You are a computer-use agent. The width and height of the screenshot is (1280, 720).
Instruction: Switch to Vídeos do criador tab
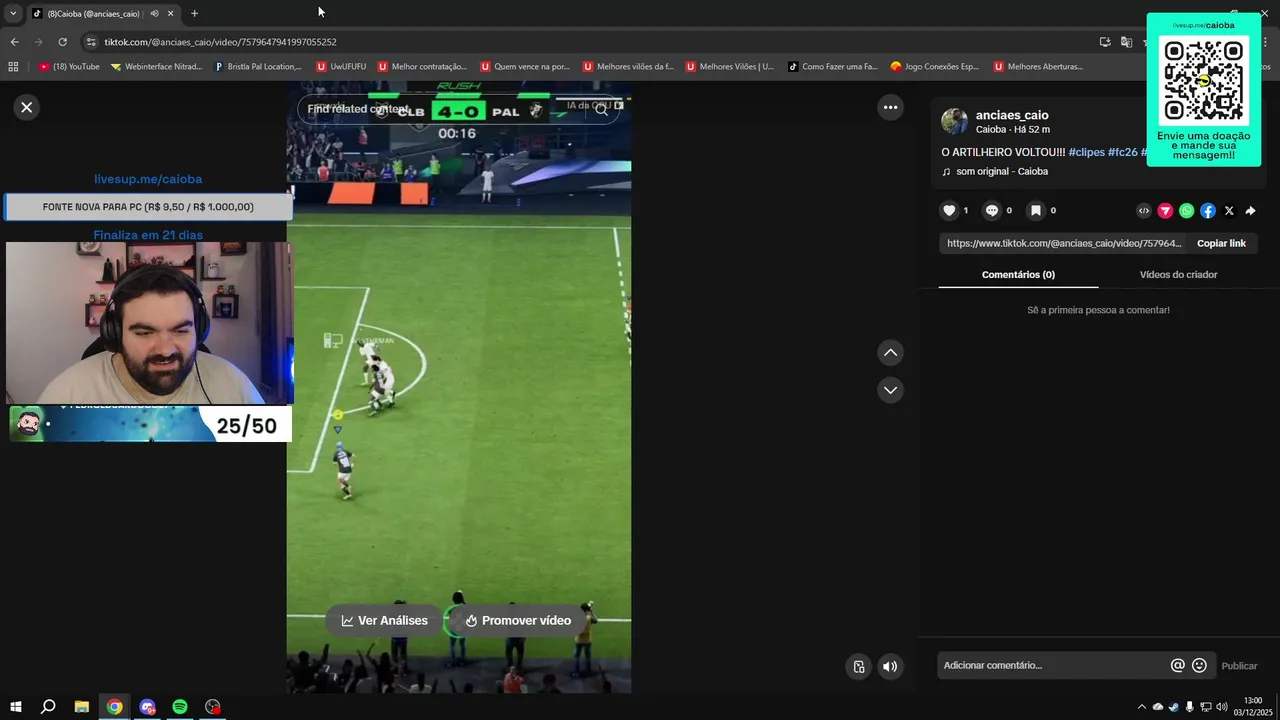(x=1178, y=274)
